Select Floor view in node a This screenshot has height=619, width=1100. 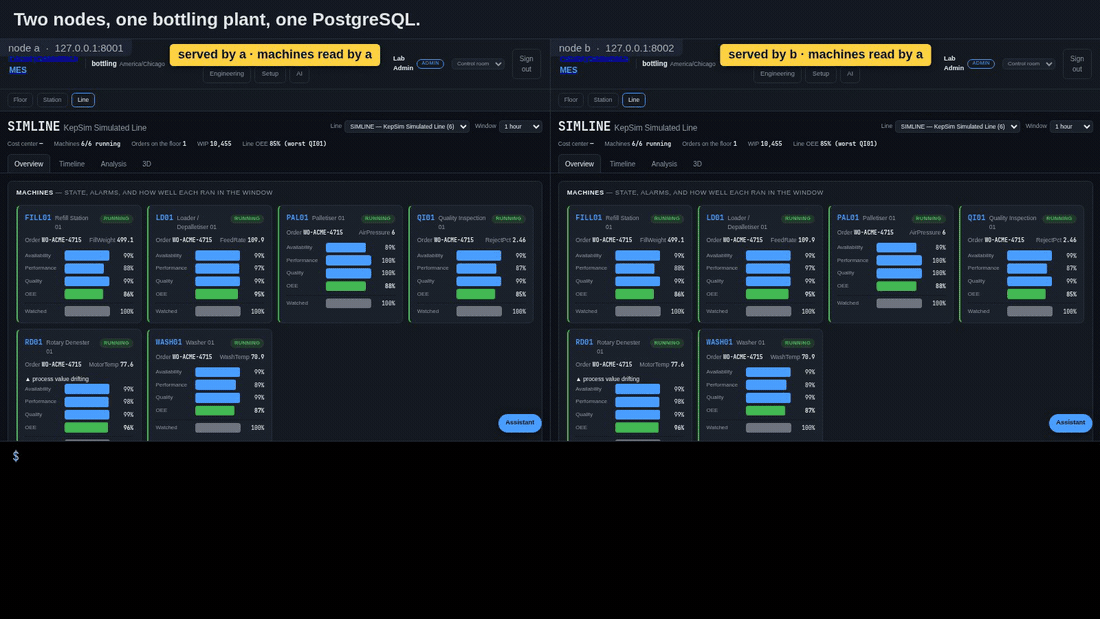(x=20, y=100)
